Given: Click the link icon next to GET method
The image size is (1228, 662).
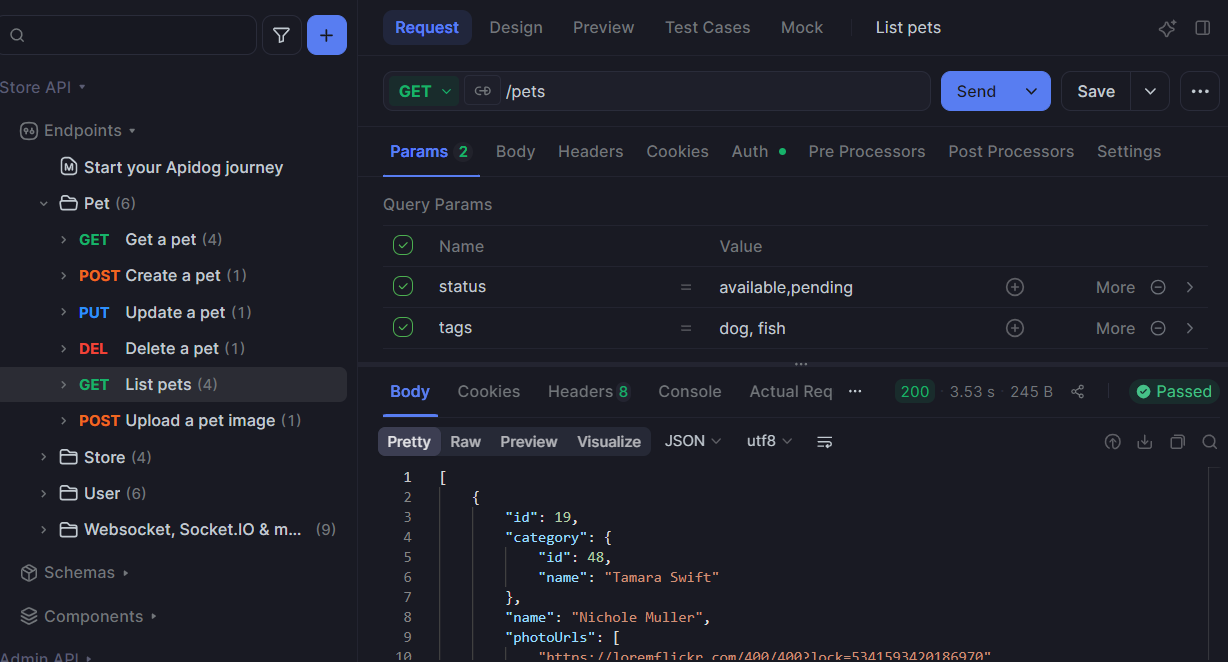Looking at the screenshot, I should point(482,90).
